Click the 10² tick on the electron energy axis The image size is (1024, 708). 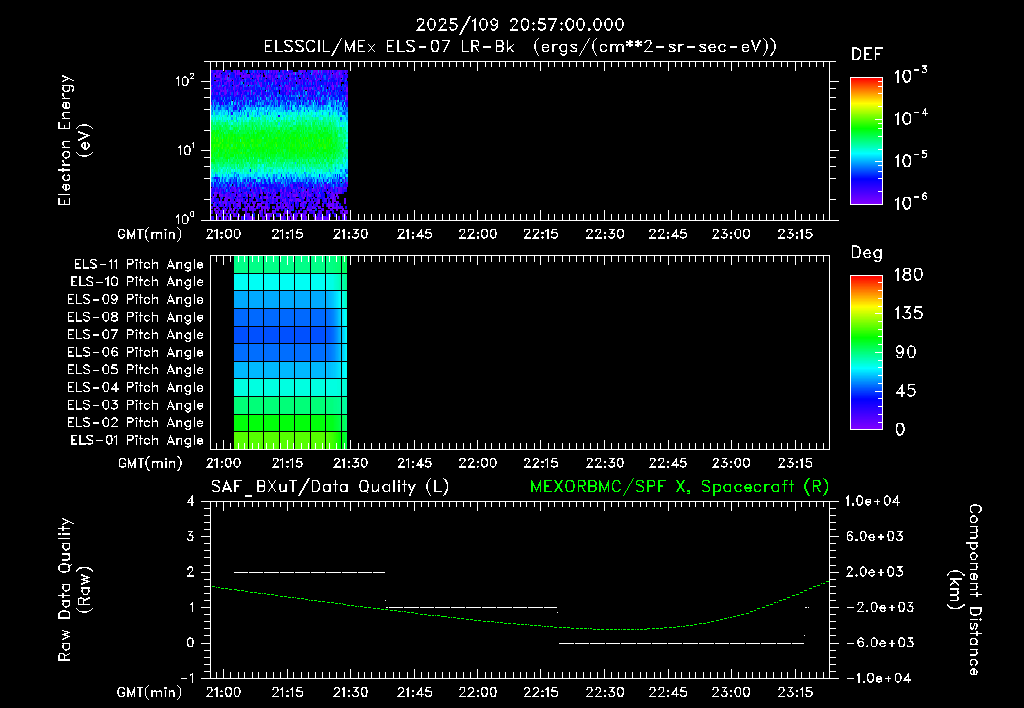tap(185, 82)
